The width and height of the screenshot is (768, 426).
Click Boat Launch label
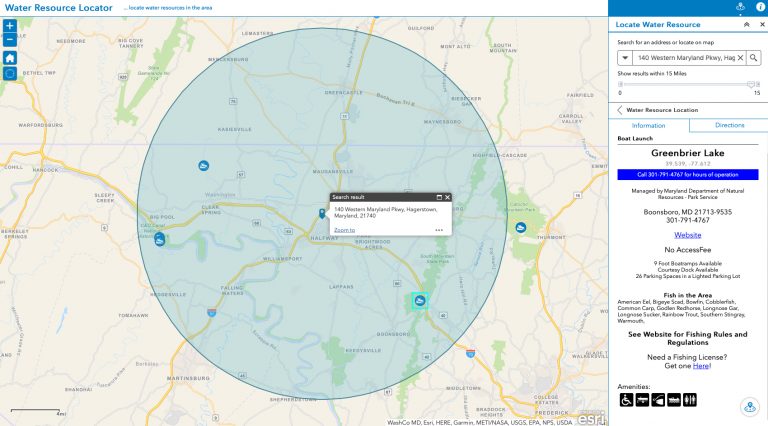635,139
